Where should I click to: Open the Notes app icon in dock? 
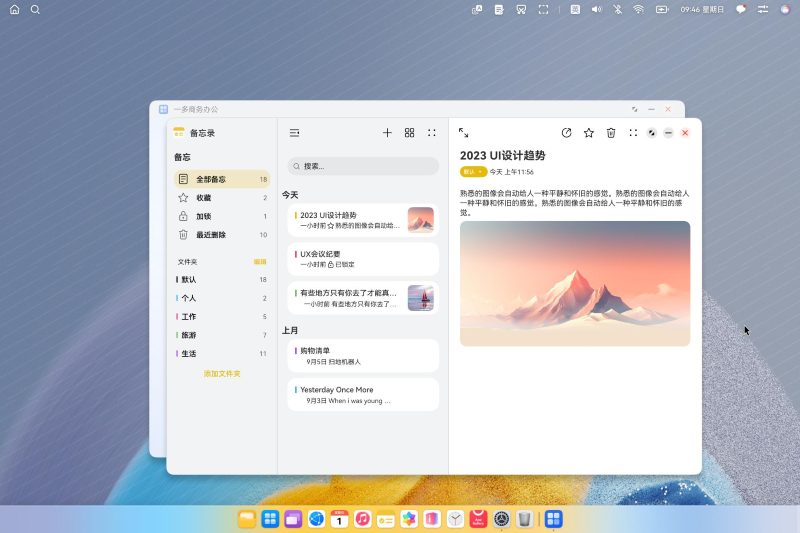[x=386, y=519]
